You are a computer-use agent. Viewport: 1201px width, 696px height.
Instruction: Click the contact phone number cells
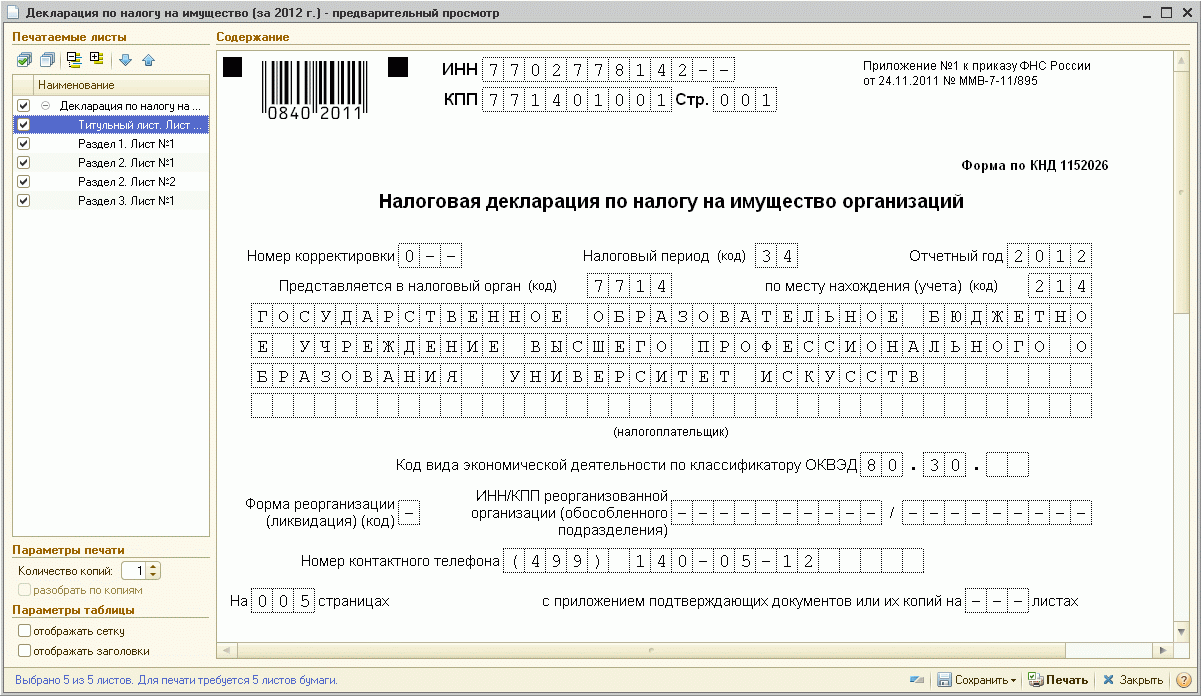pyautogui.click(x=713, y=560)
